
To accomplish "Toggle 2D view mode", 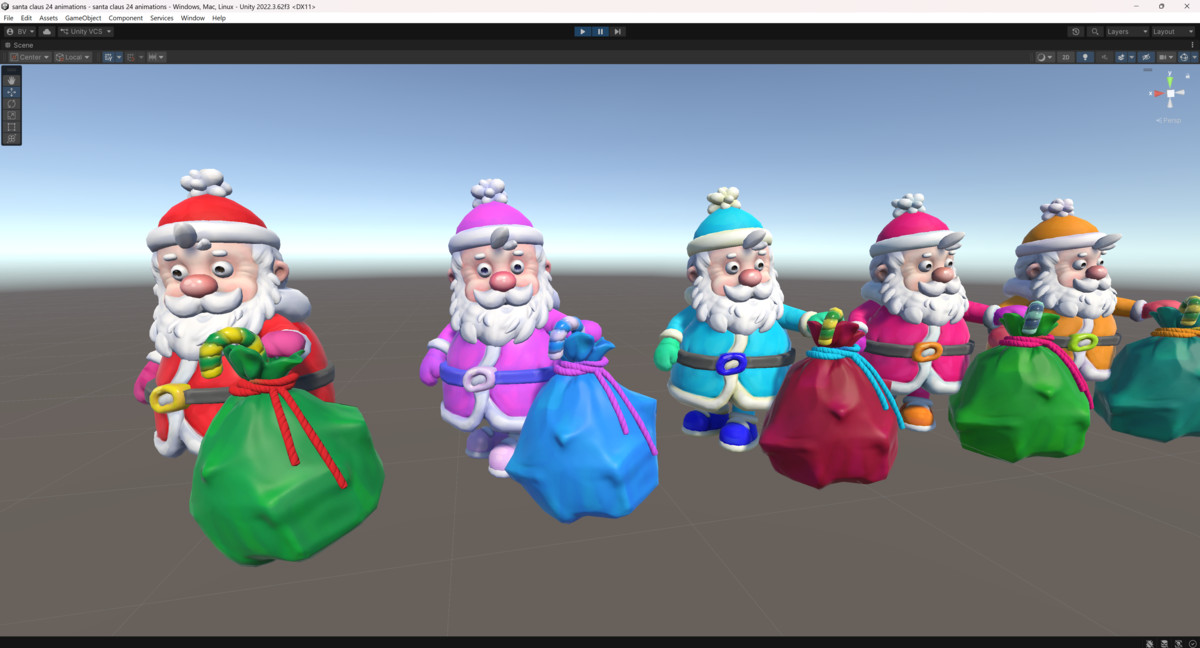I will click(1066, 57).
